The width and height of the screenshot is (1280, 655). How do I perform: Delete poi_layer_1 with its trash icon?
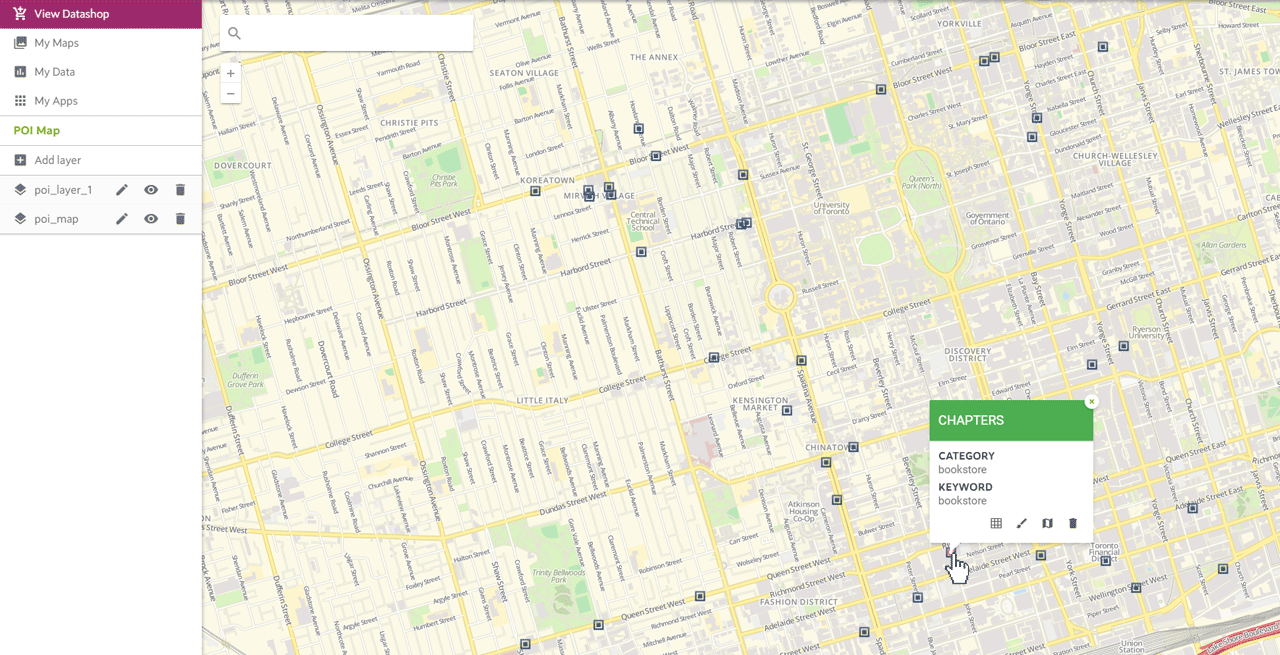point(180,190)
